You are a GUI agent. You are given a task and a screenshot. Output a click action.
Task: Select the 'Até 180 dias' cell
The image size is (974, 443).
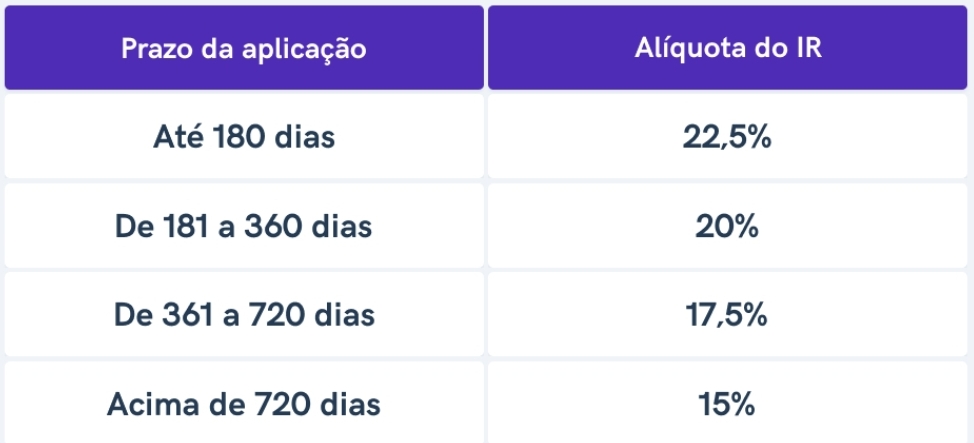pyautogui.click(x=244, y=137)
